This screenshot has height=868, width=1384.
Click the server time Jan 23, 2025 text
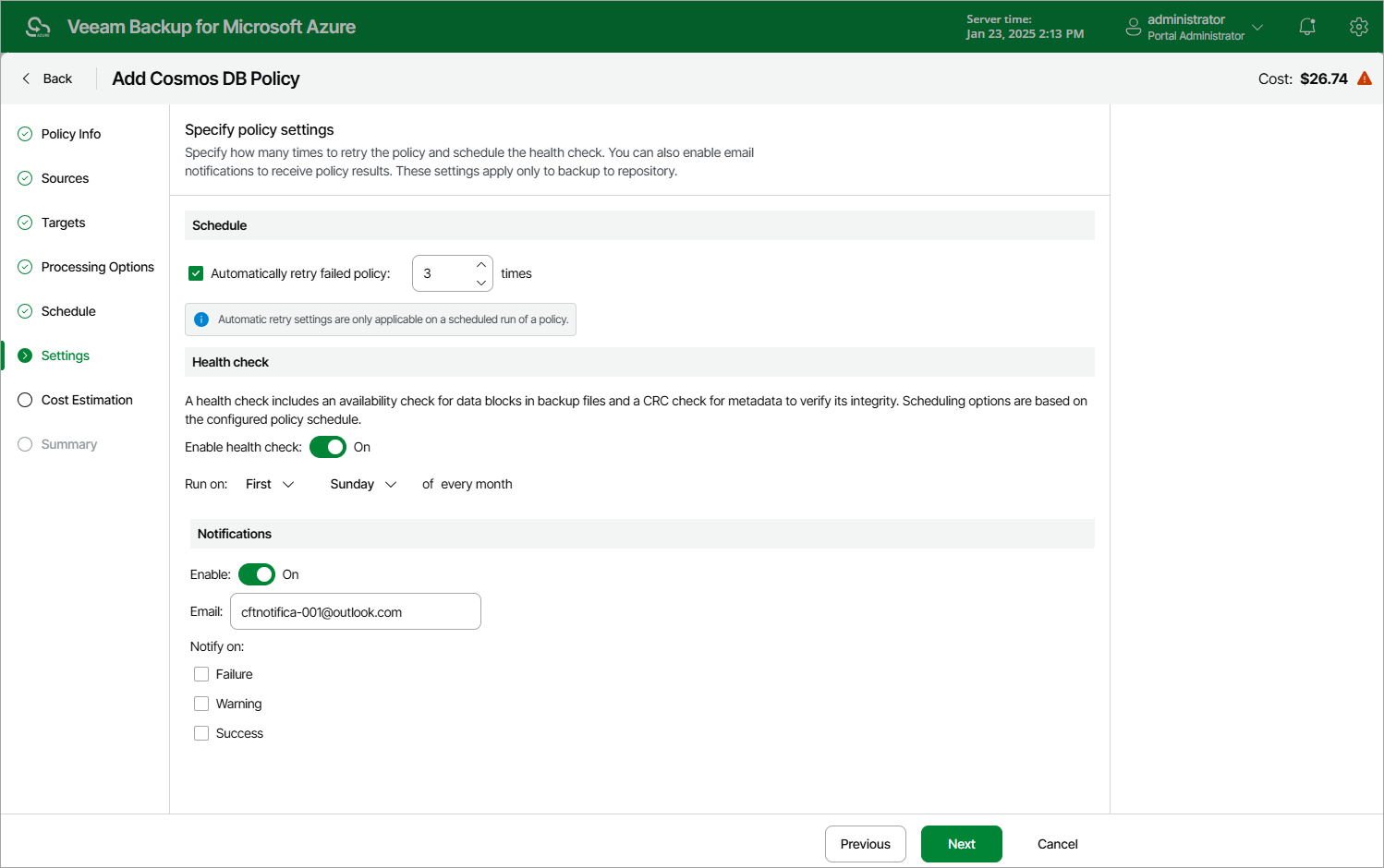(x=1025, y=34)
